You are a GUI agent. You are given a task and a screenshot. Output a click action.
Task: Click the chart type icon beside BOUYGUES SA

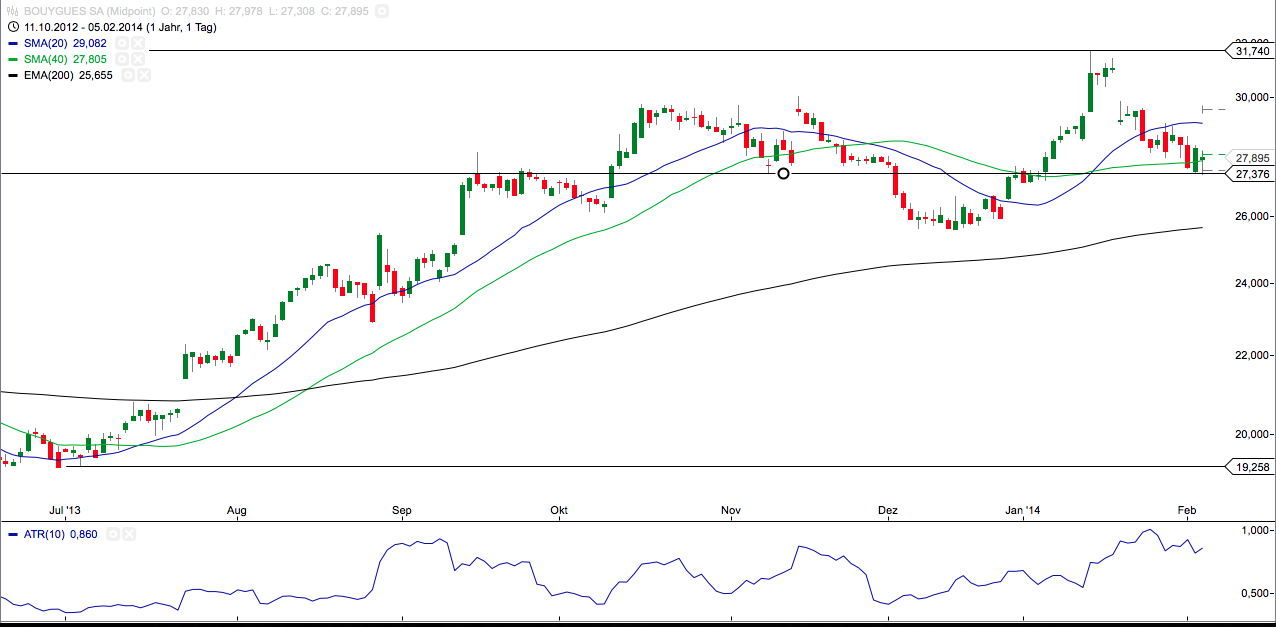(x=12, y=11)
